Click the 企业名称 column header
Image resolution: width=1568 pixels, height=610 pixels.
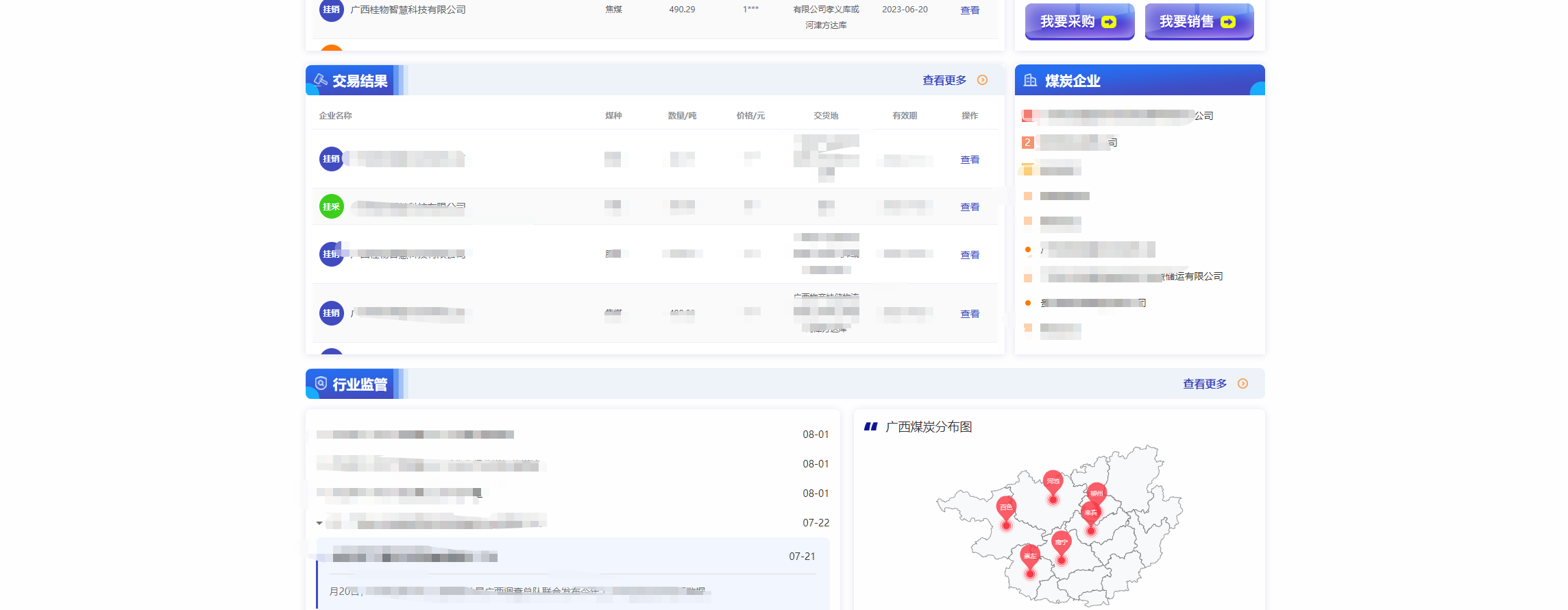pos(335,116)
